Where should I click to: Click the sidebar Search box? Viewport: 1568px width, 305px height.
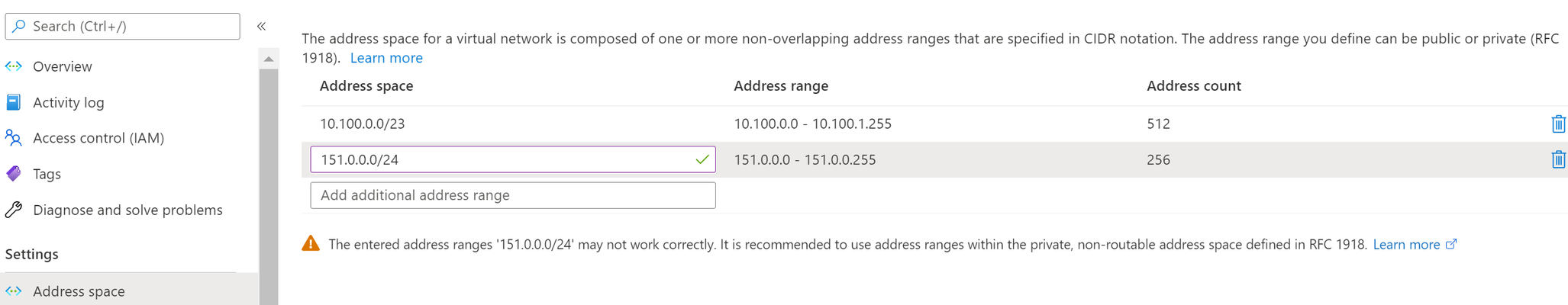[123, 26]
